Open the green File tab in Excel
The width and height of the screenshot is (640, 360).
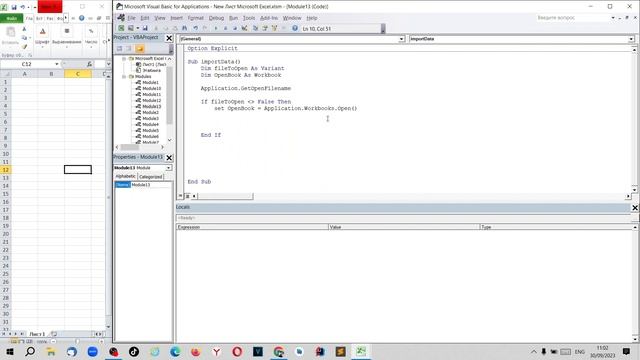tap(11, 18)
